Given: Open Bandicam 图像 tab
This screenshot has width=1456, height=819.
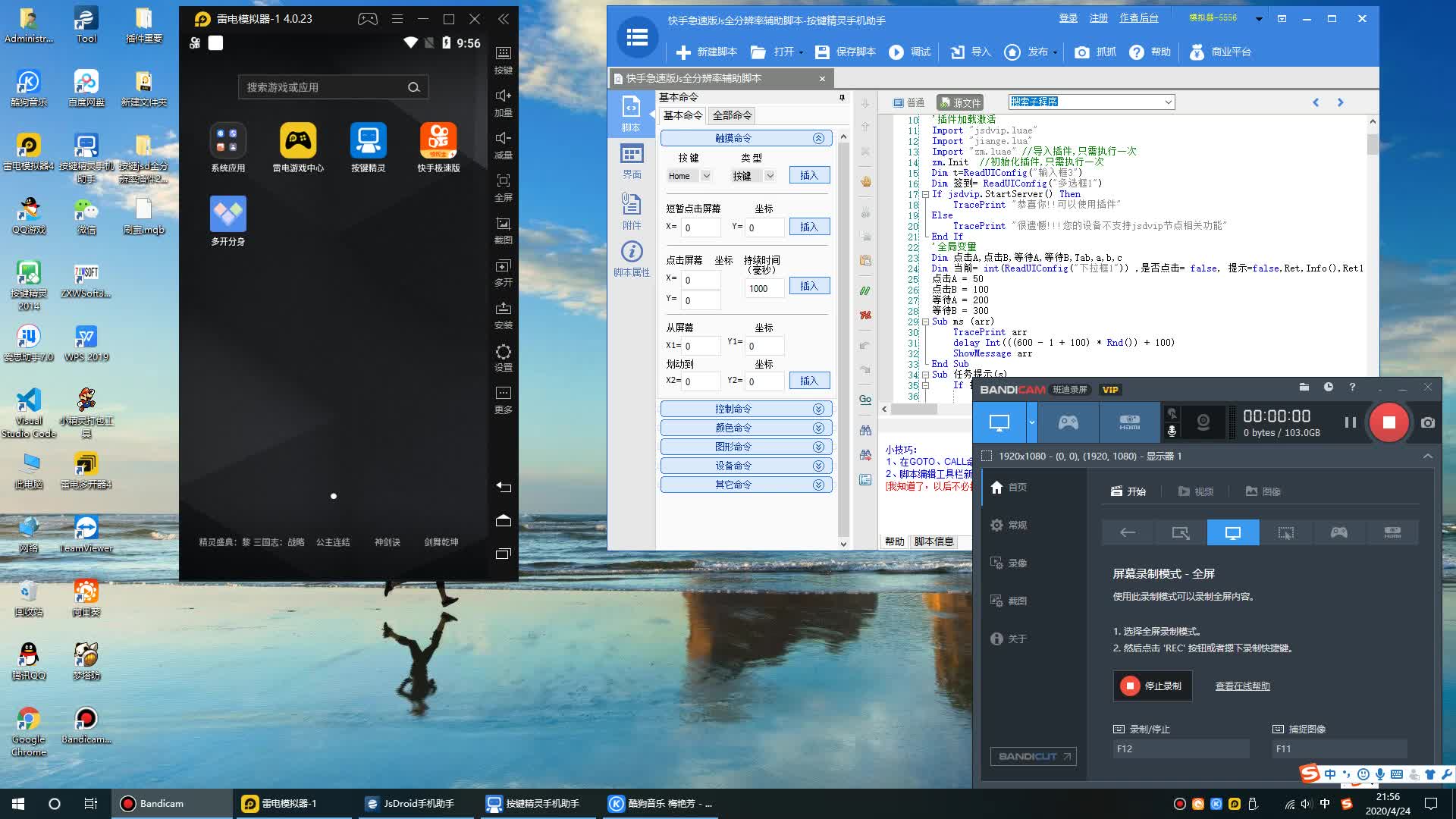Looking at the screenshot, I should [1263, 491].
